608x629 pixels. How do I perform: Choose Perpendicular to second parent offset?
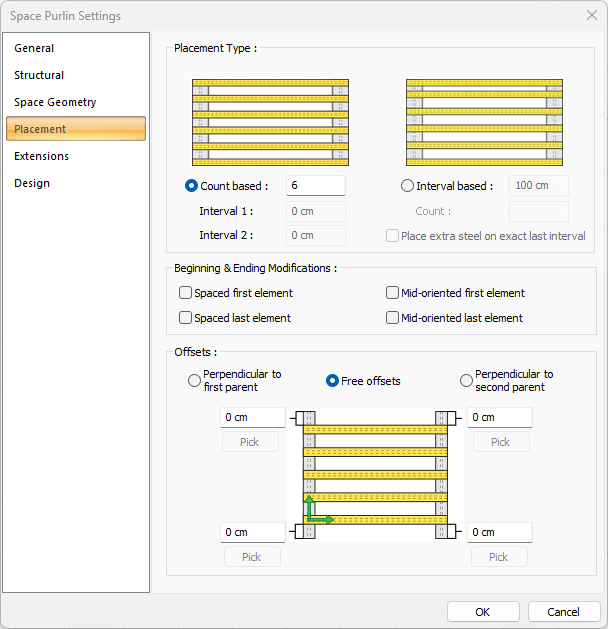click(x=466, y=381)
